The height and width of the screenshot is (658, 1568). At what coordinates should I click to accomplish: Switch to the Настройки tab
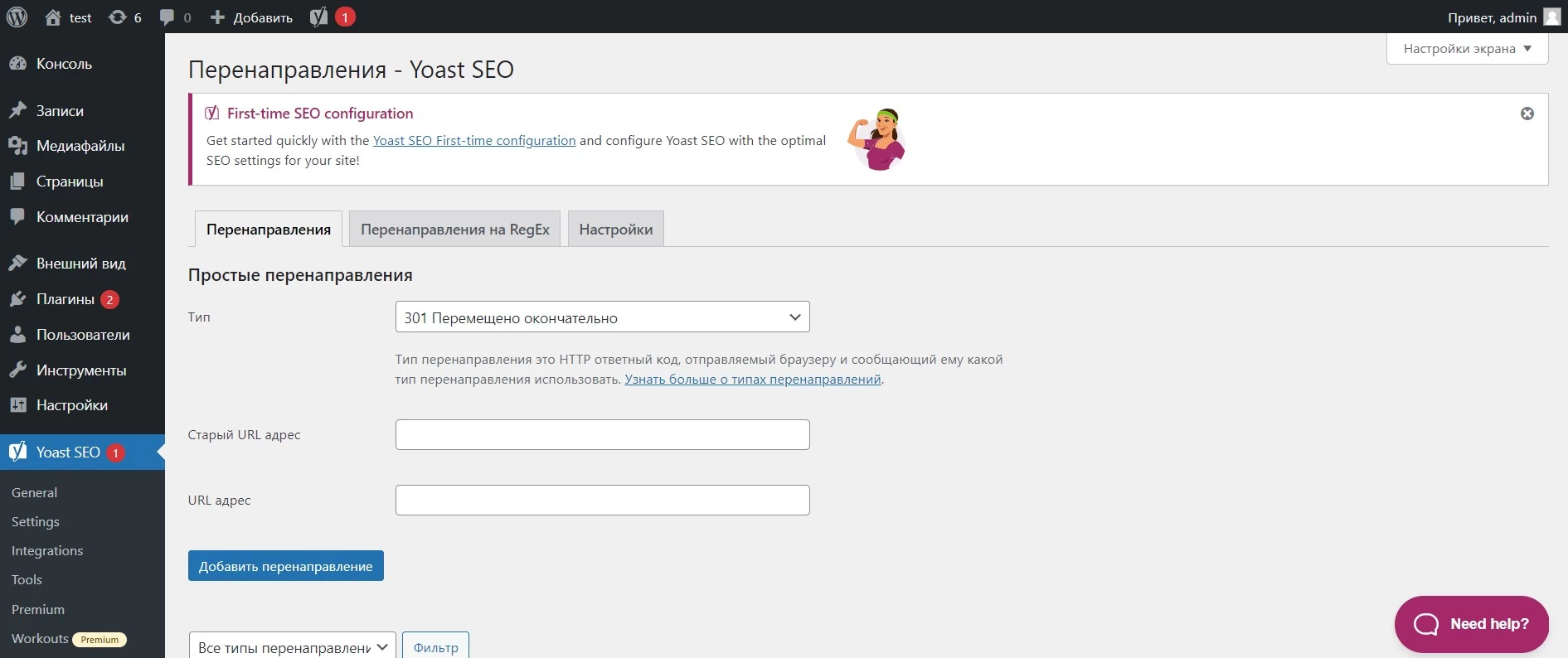(x=615, y=230)
